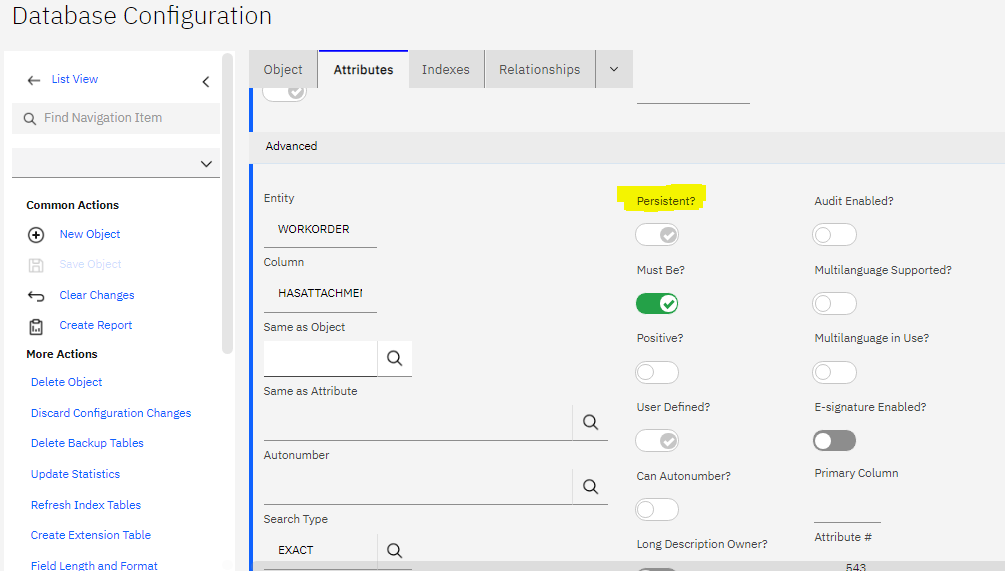This screenshot has height=571, width=1005.
Task: Open Create Extension Table
Action: [91, 535]
